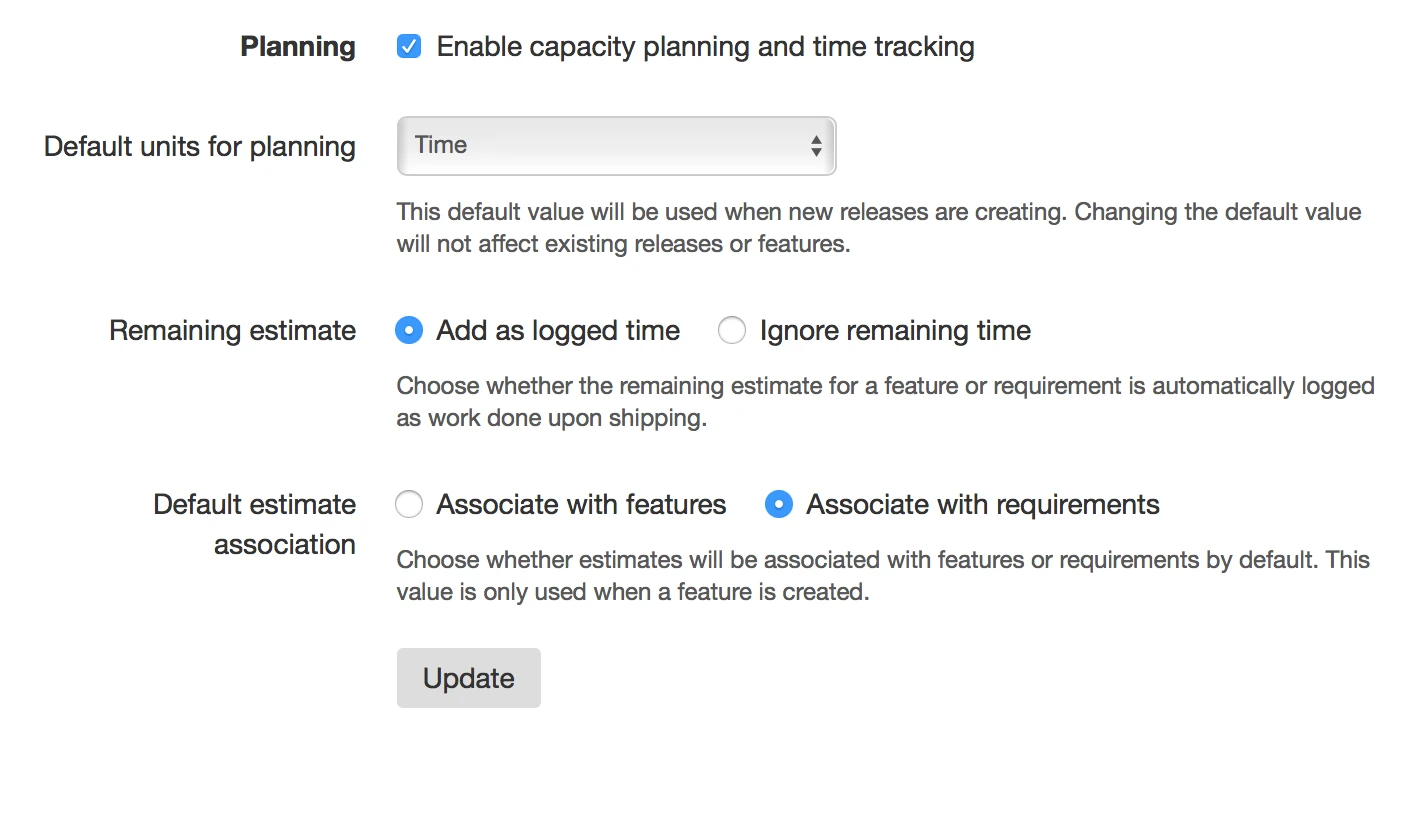Uncheck the capacity planning and time tracking checkbox

(x=409, y=47)
